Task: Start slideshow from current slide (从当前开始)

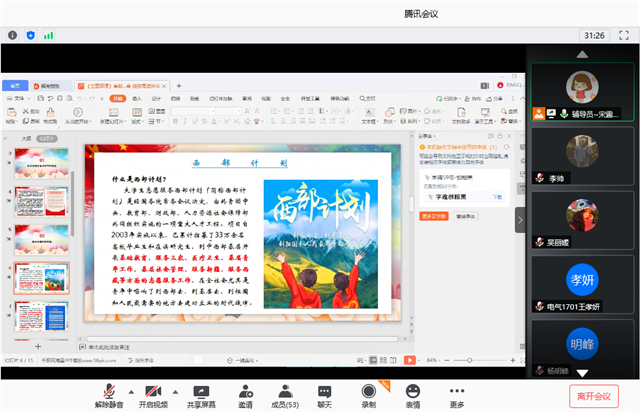Action: (x=78, y=115)
